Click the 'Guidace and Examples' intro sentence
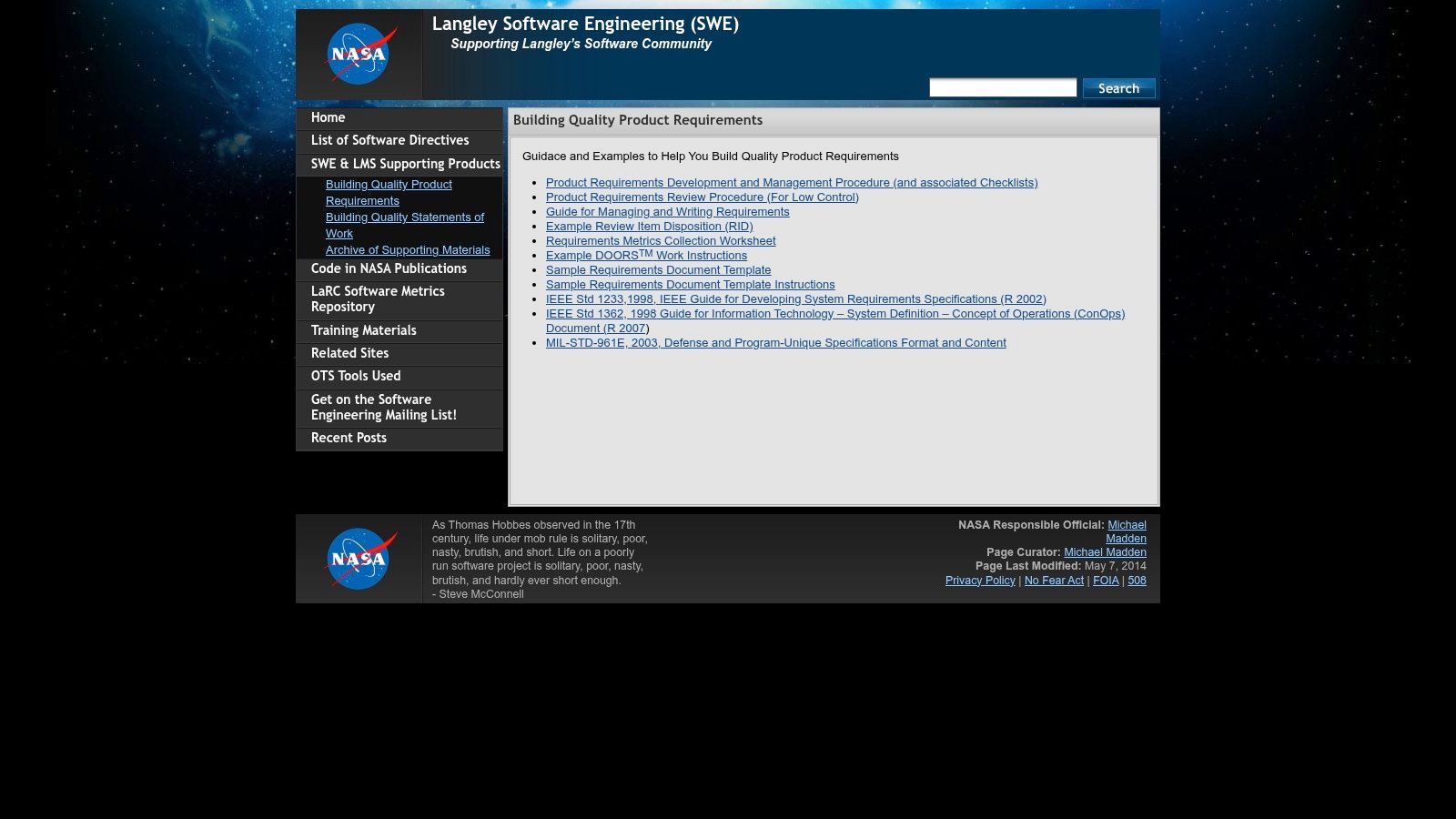 point(711,157)
